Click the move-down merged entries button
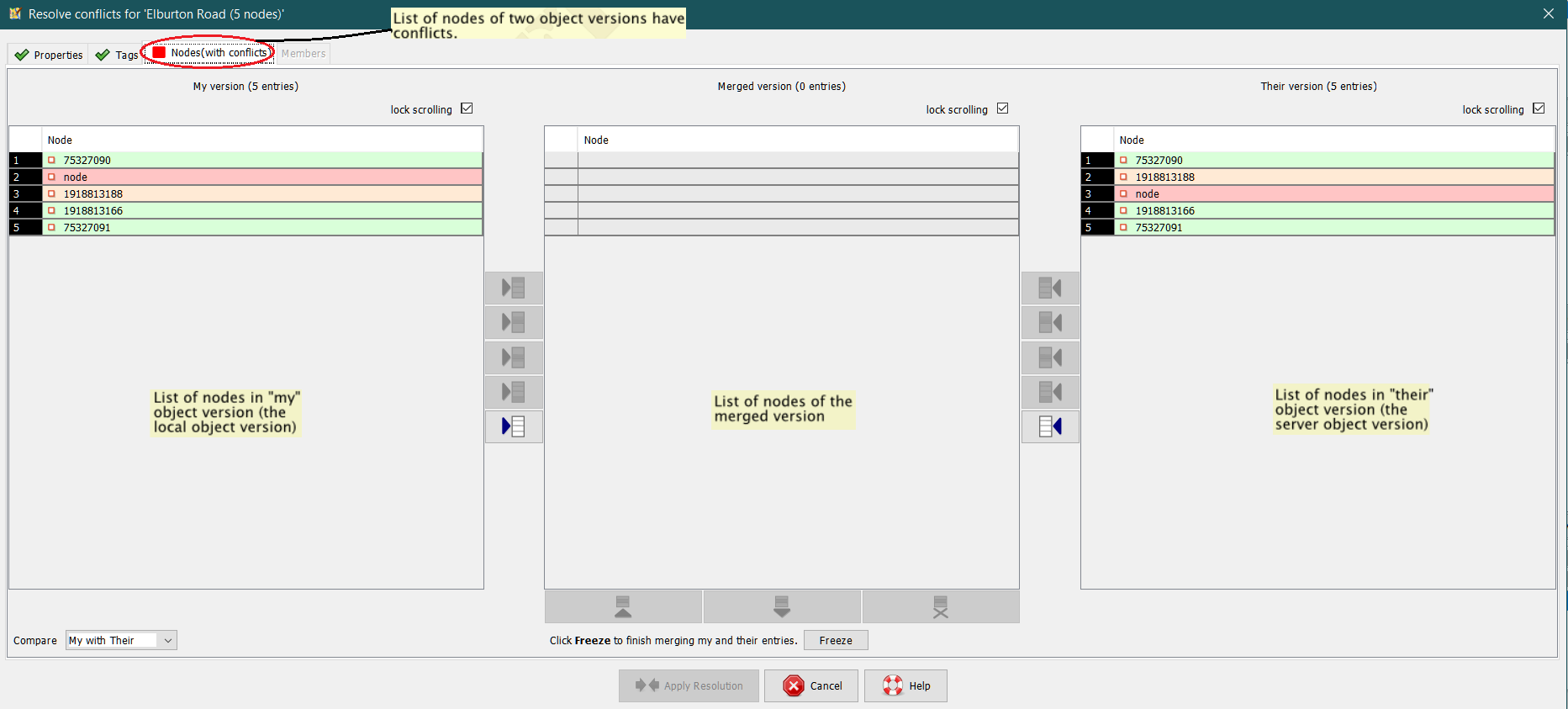This screenshot has height=709, width=1568. click(x=782, y=606)
